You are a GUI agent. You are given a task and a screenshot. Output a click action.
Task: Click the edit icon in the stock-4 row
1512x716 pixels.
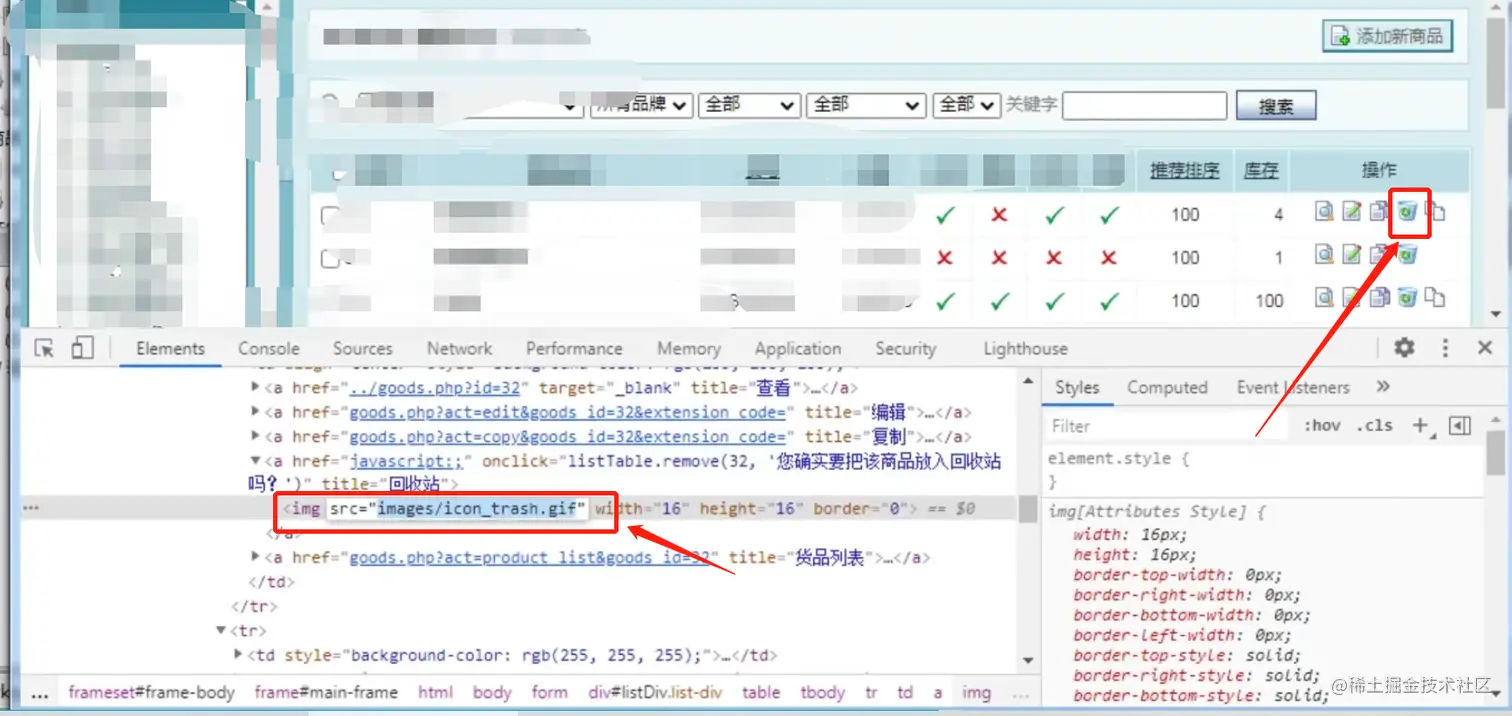(x=1352, y=211)
